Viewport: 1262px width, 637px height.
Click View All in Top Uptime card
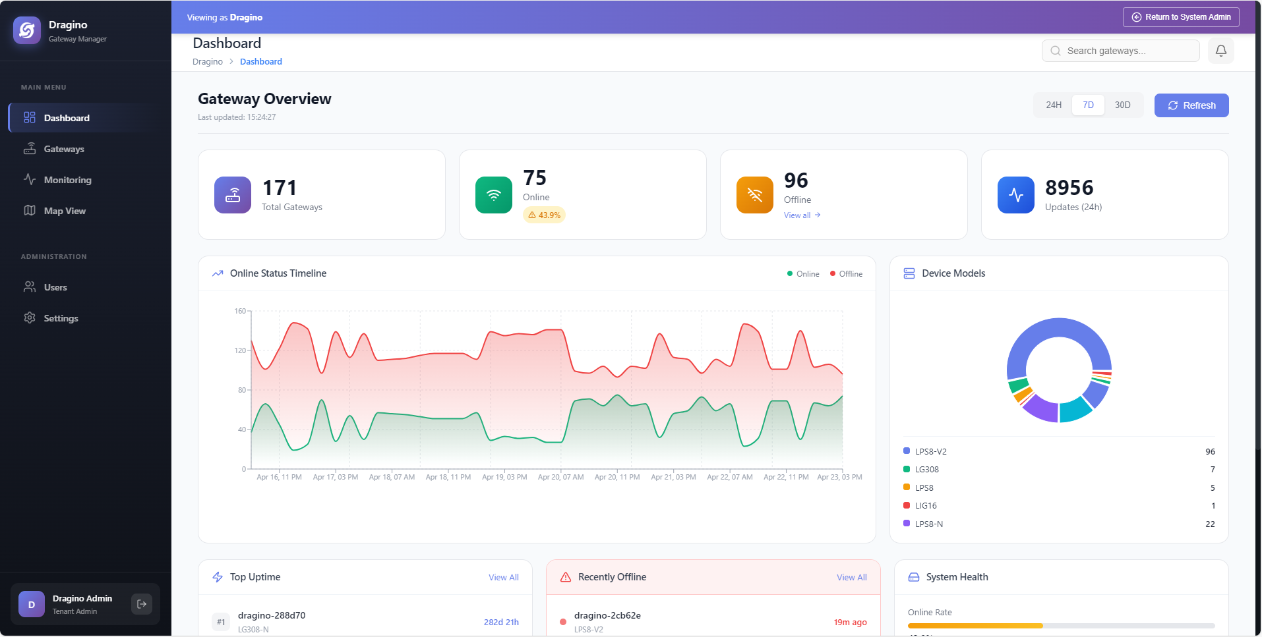point(504,577)
